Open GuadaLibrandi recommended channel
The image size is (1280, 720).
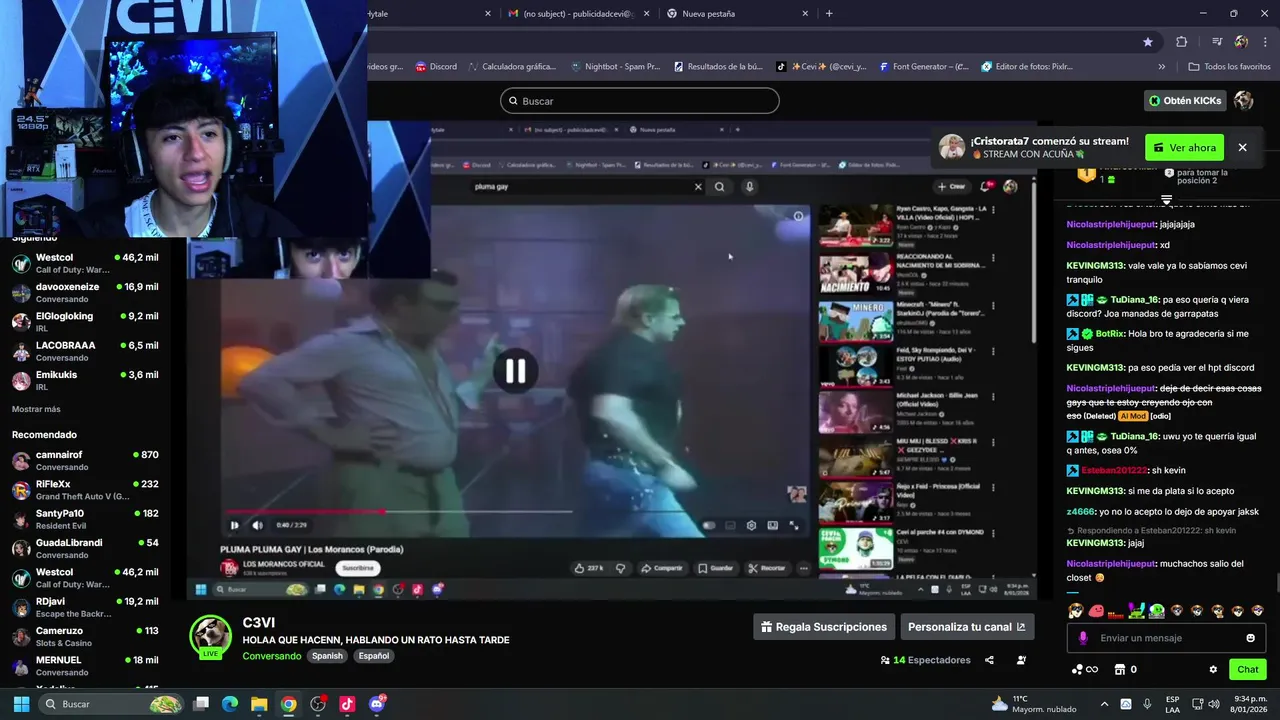click(85, 548)
